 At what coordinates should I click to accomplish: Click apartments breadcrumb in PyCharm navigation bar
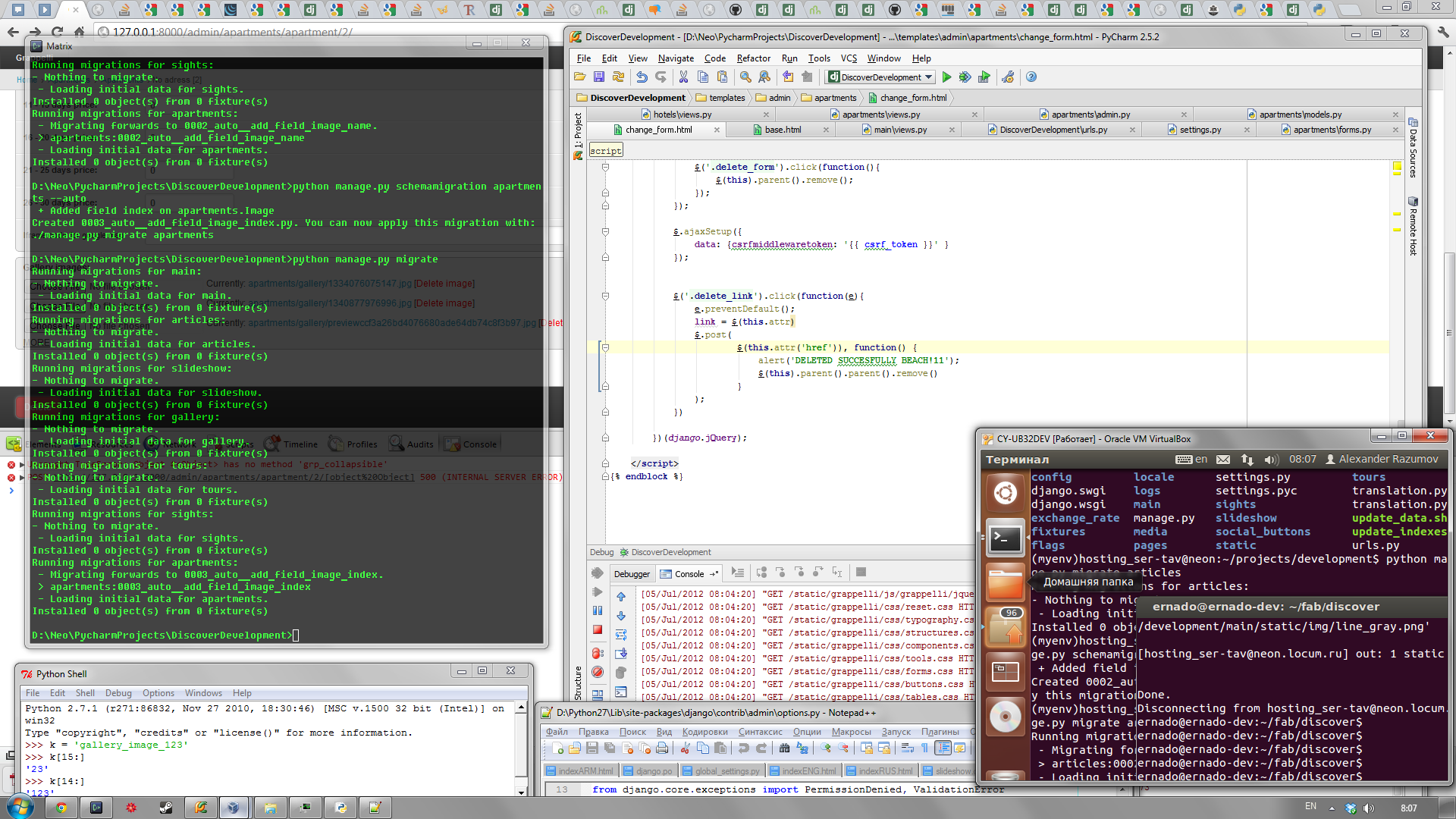[x=829, y=98]
